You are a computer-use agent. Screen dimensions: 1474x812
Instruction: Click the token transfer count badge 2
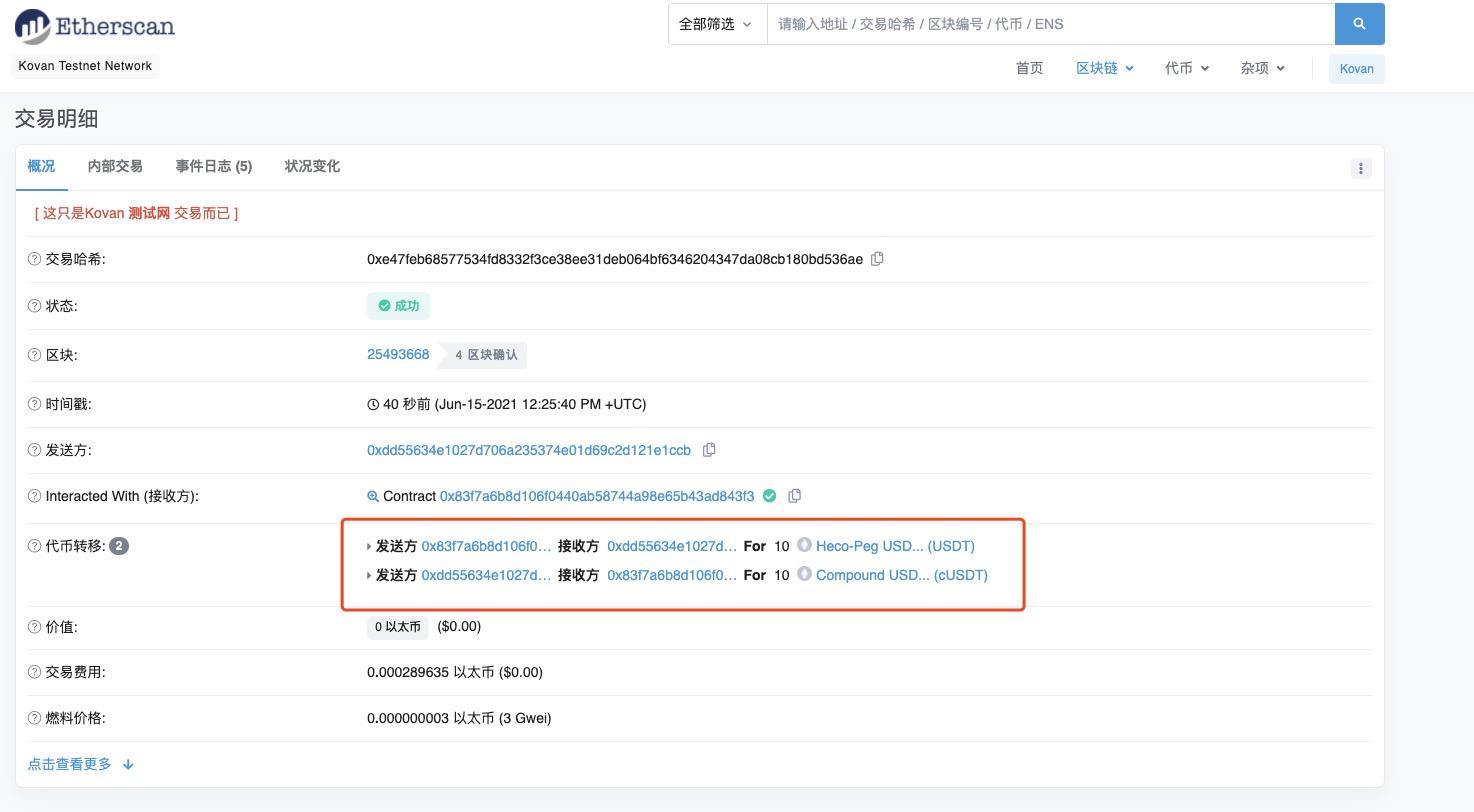(119, 546)
